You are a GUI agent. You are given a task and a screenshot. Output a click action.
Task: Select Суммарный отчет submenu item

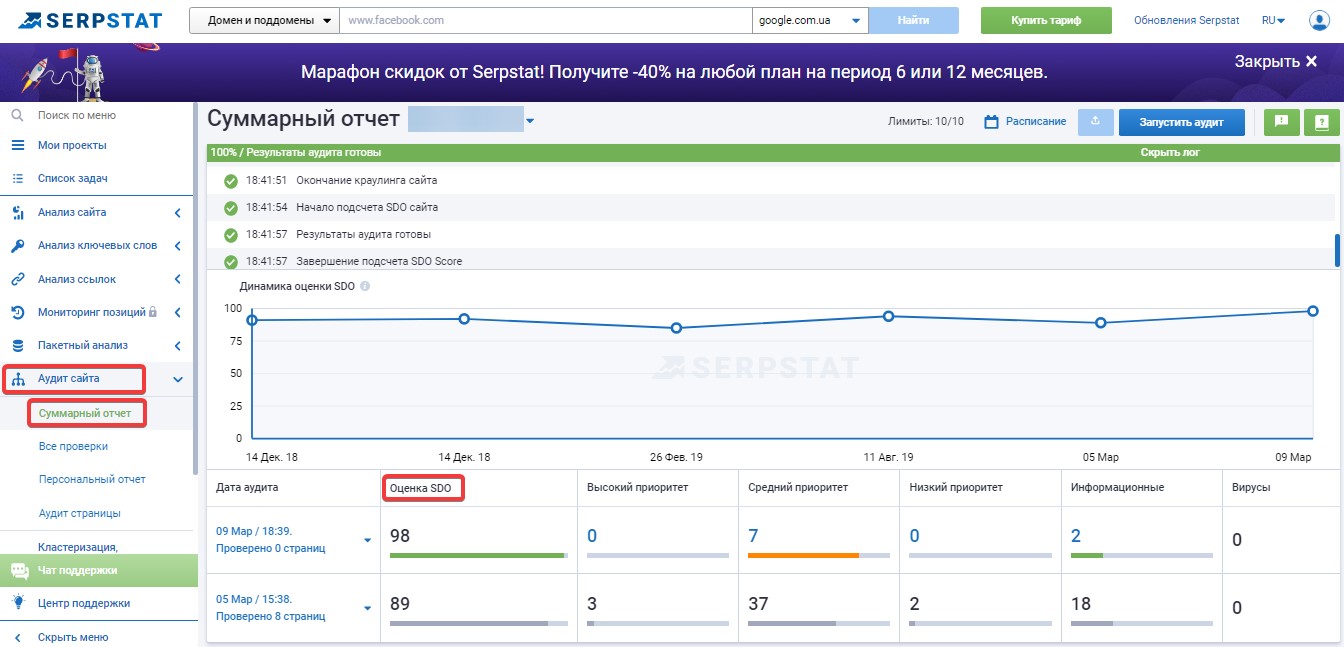[85, 413]
